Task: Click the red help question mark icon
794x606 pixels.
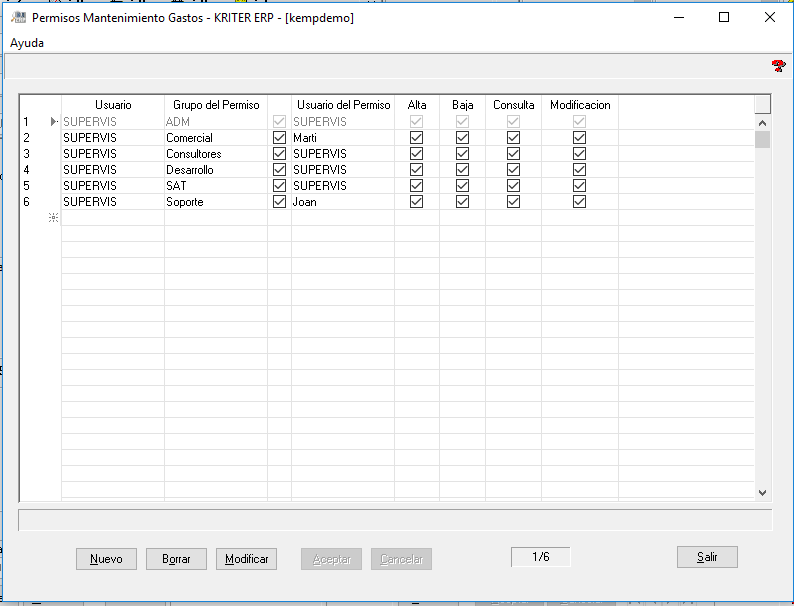Action: [778, 66]
